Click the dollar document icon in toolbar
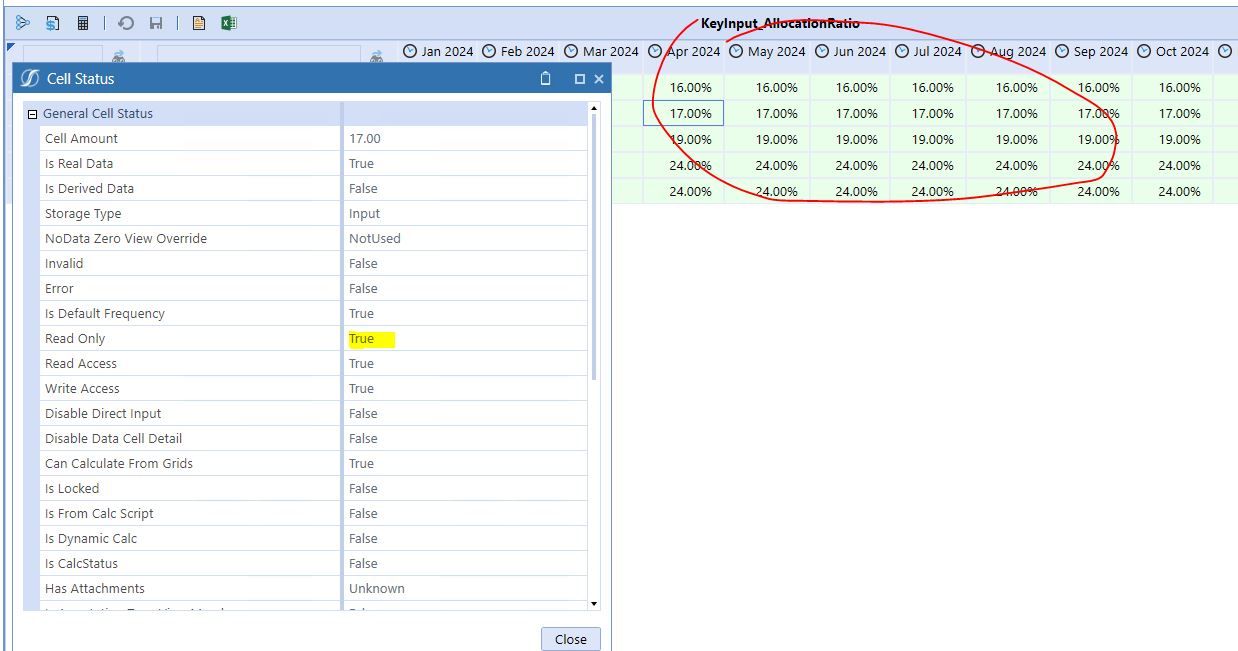Screen dimensions: 1238x651 53,23
